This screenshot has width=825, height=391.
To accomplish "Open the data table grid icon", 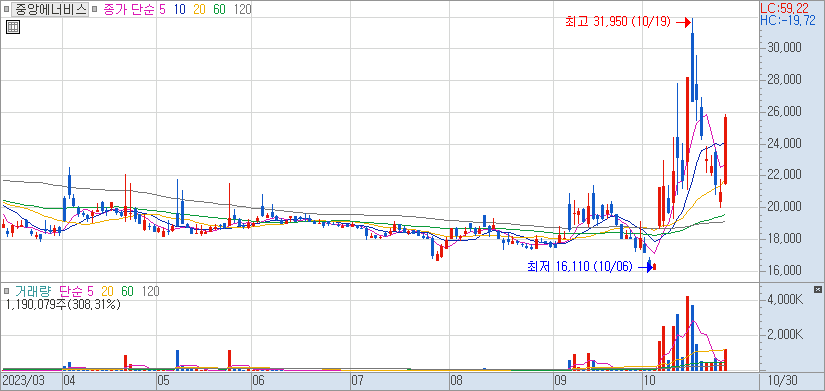I will click(13, 28).
